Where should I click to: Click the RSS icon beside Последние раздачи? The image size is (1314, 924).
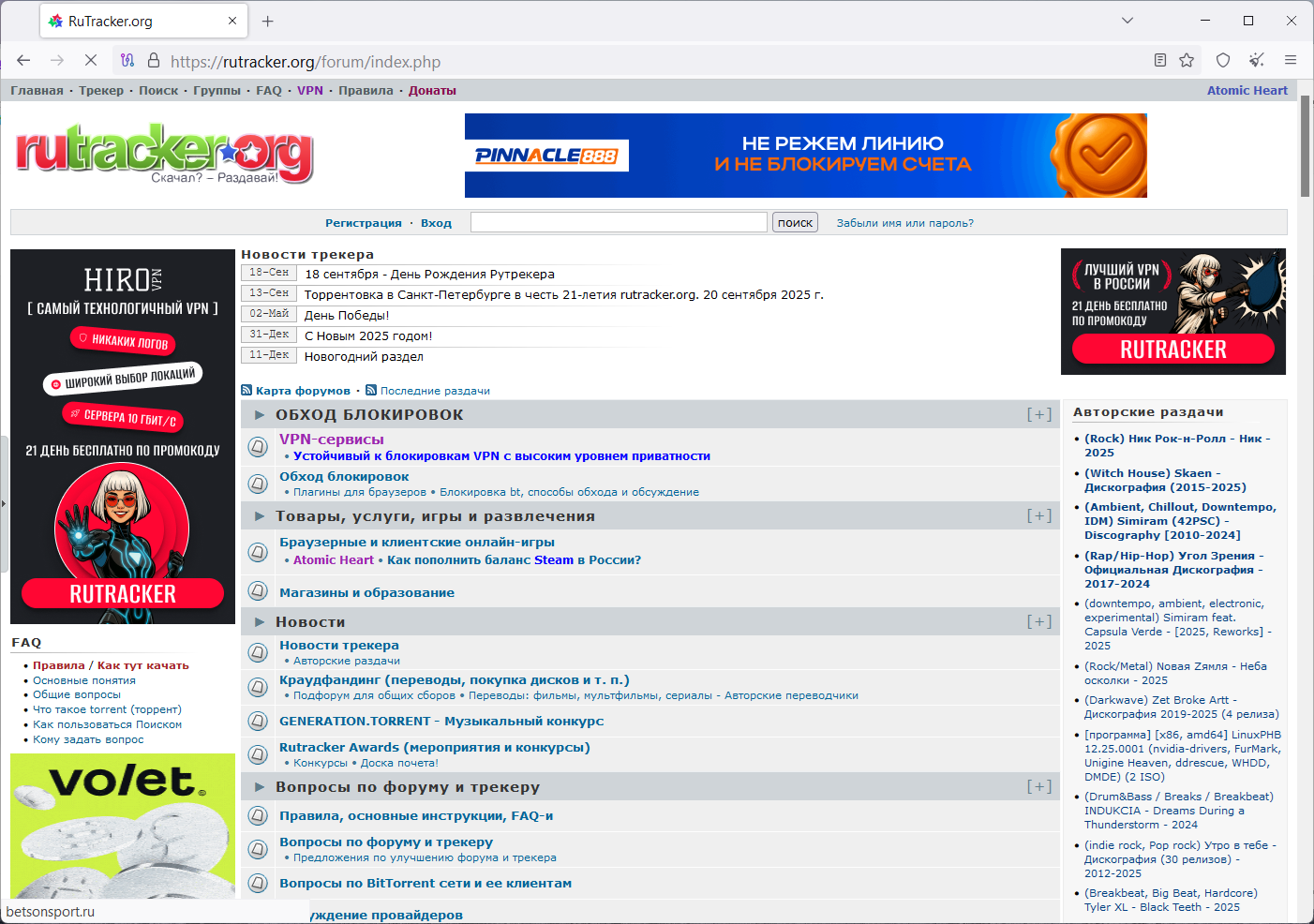tap(371, 391)
